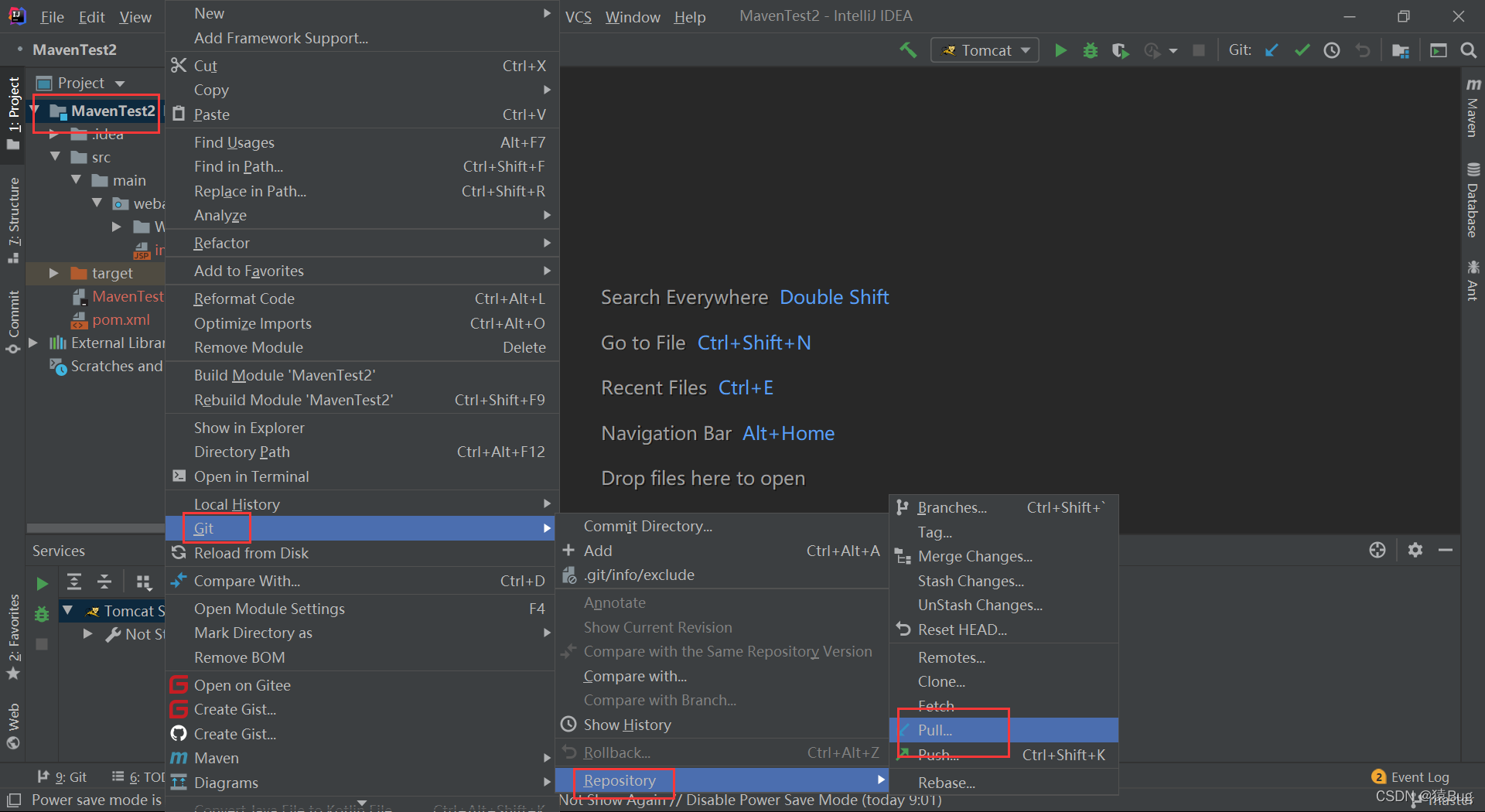Select MavenTest2 root in project tree

[x=113, y=111]
